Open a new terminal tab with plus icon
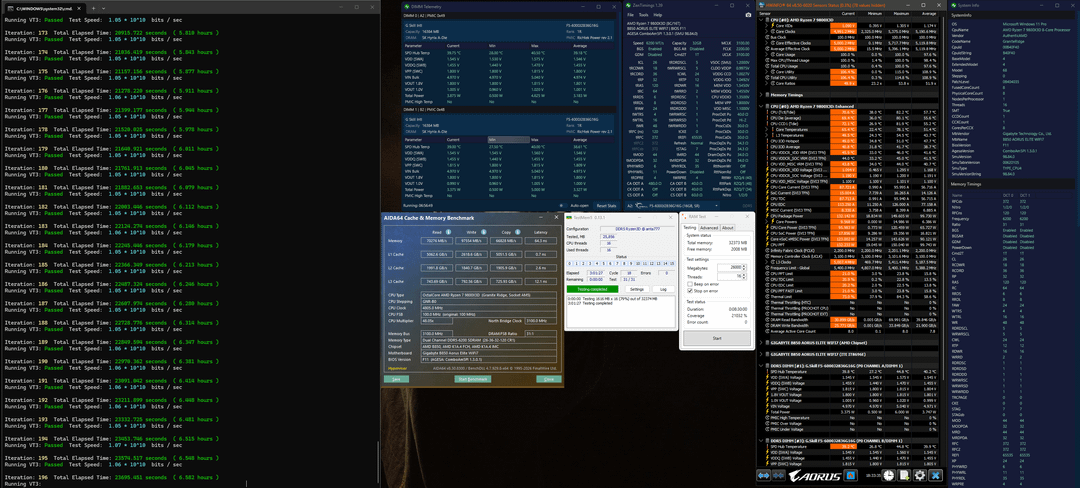The height and width of the screenshot is (488, 1080). [x=94, y=8]
